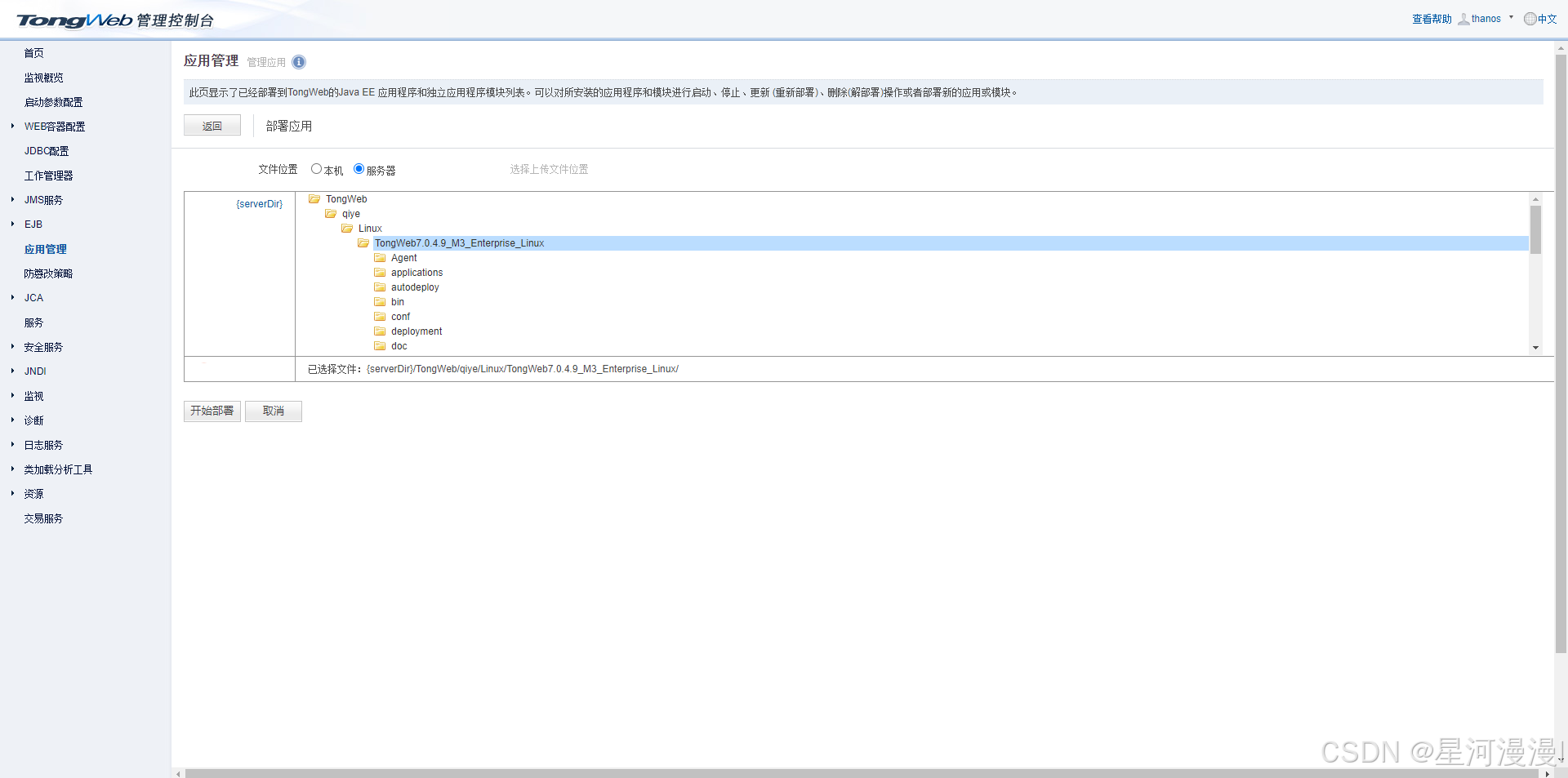Click the conf folder icon

coord(380,317)
